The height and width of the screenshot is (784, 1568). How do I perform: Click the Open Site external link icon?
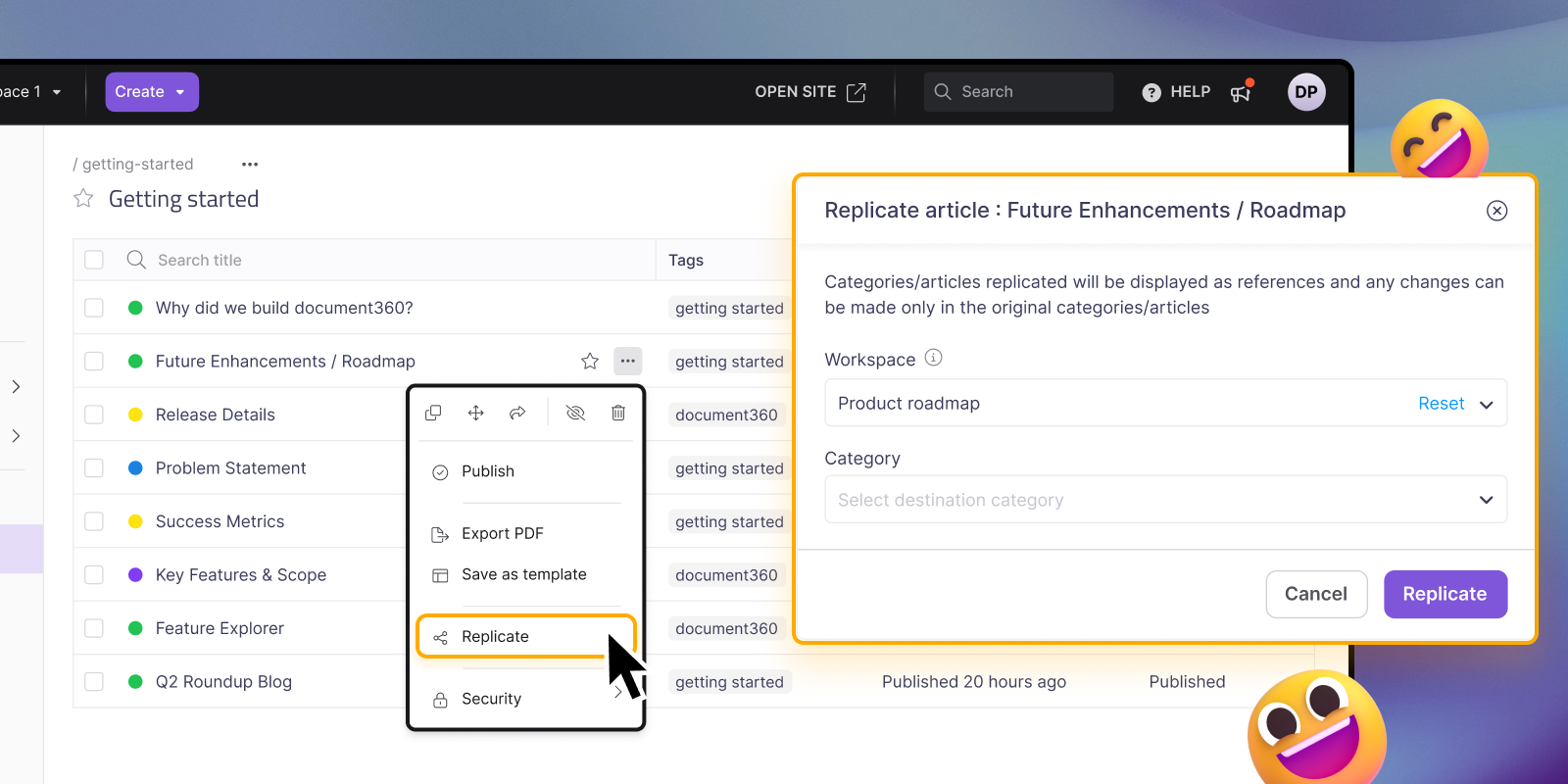(857, 92)
